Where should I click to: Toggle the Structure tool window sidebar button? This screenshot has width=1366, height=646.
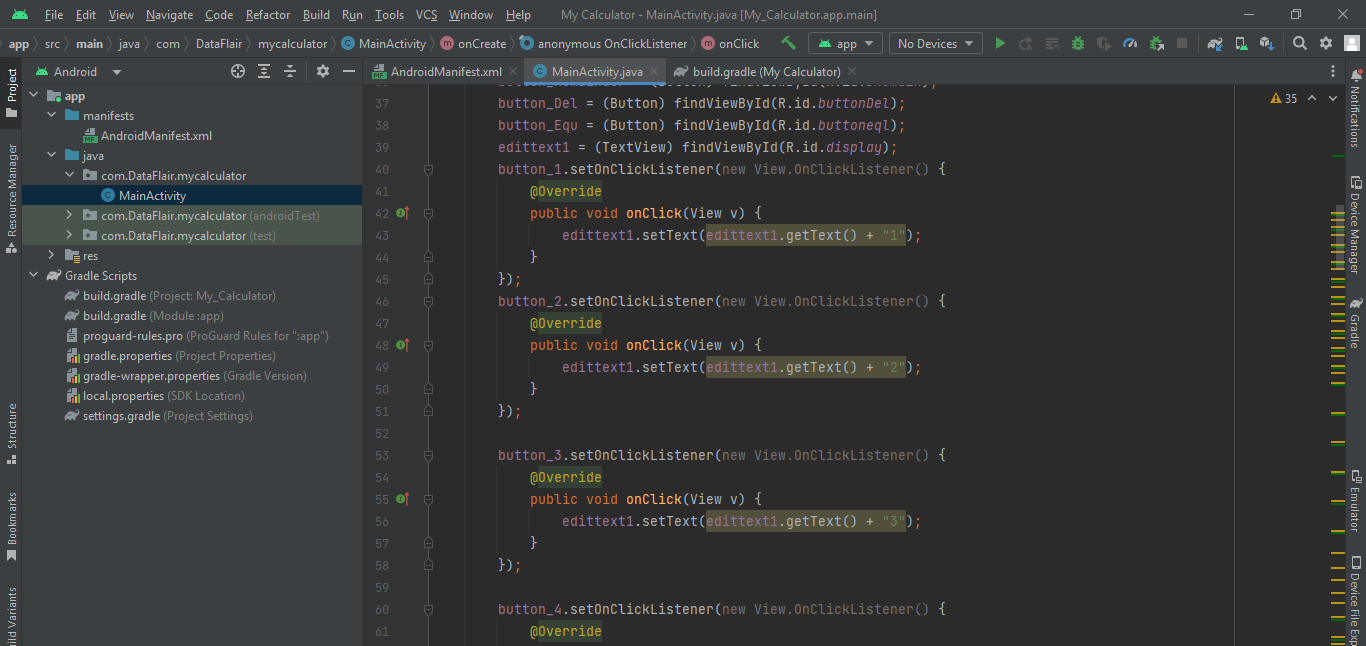[11, 433]
